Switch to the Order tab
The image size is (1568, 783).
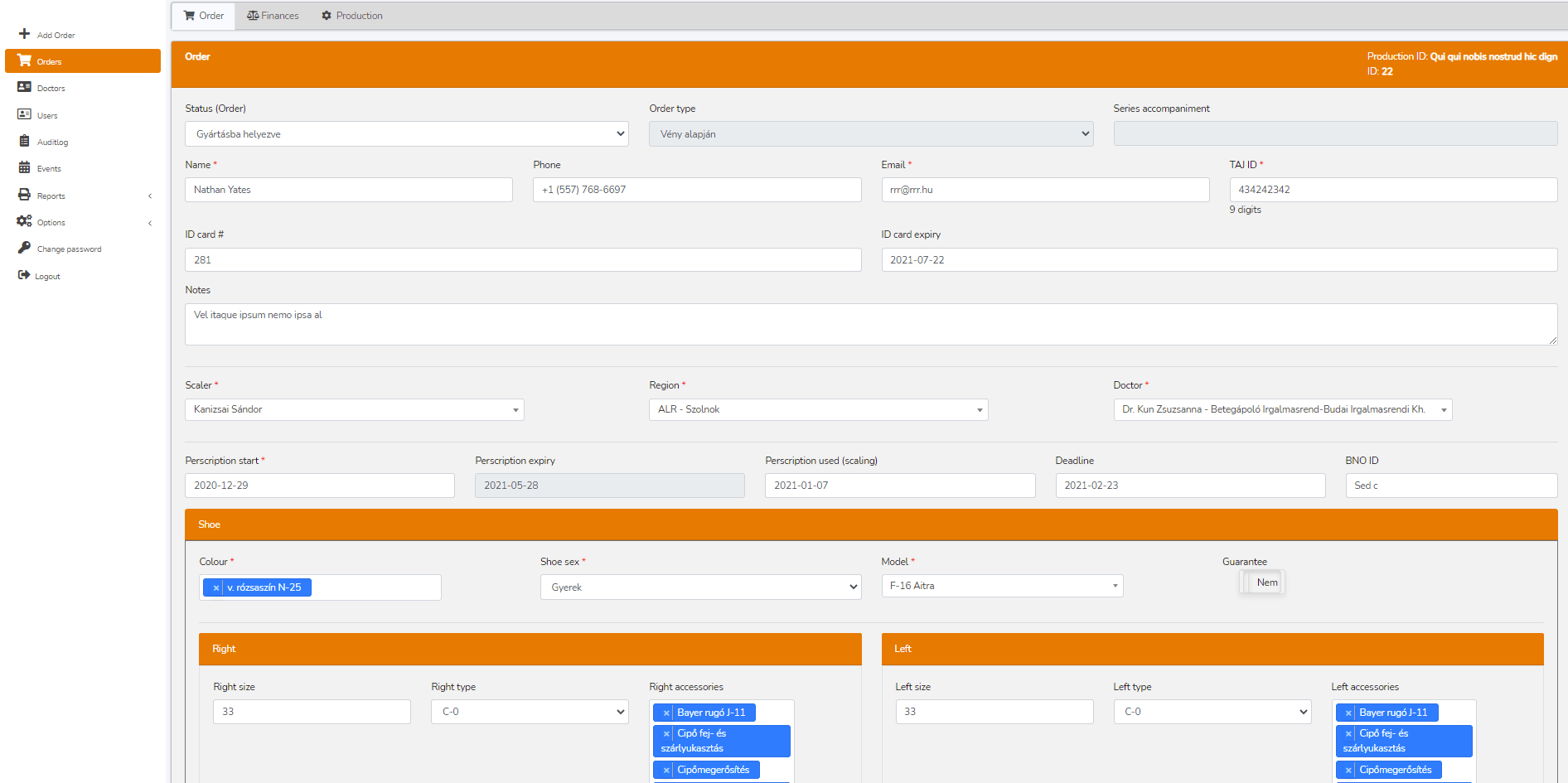pos(204,16)
